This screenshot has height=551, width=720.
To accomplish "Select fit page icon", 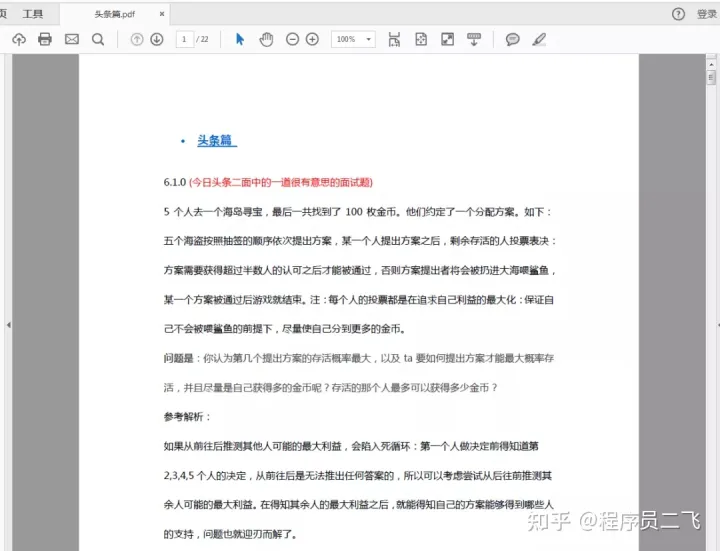I will click(421, 39).
